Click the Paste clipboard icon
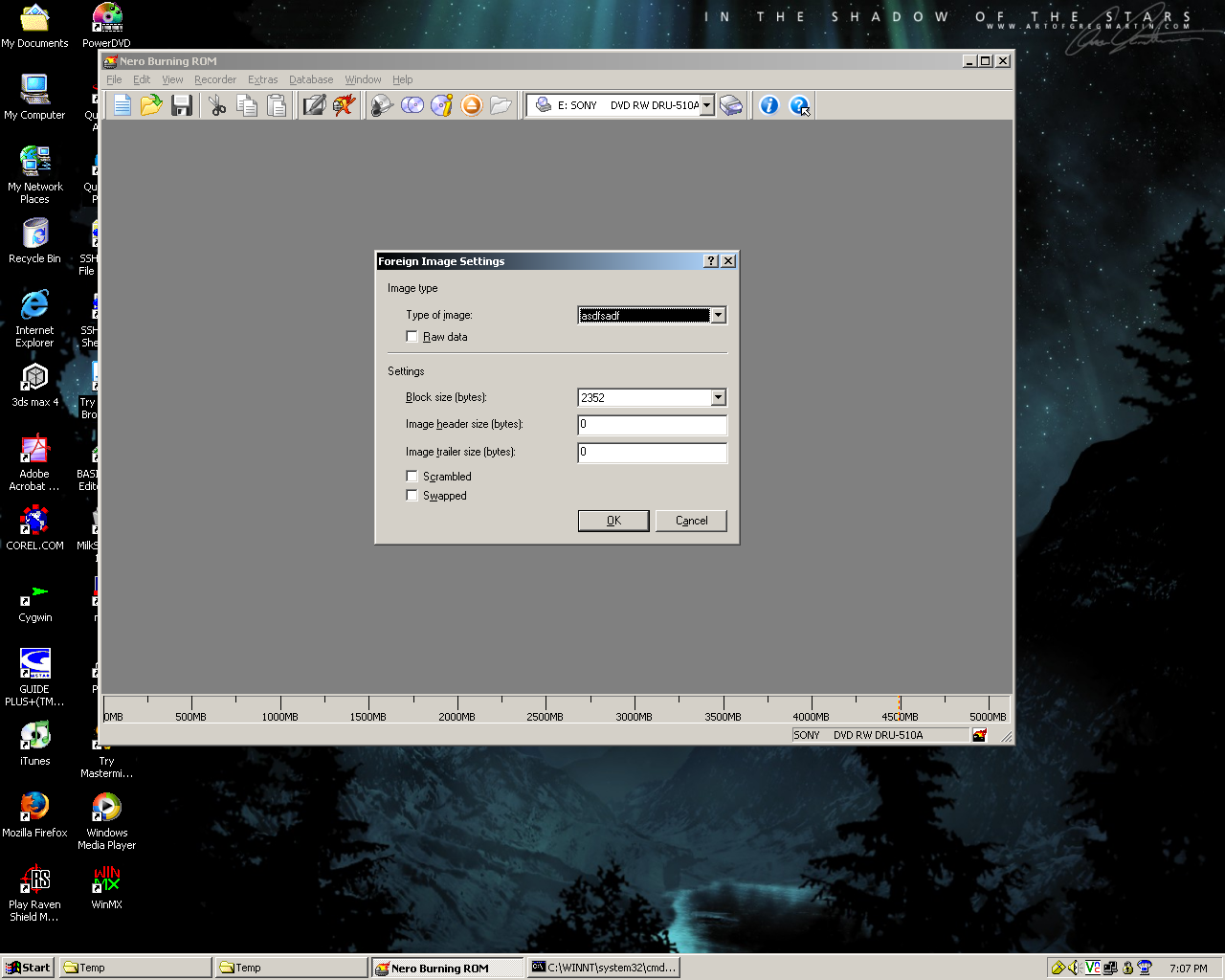This screenshot has width=1225, height=980. coord(277,105)
